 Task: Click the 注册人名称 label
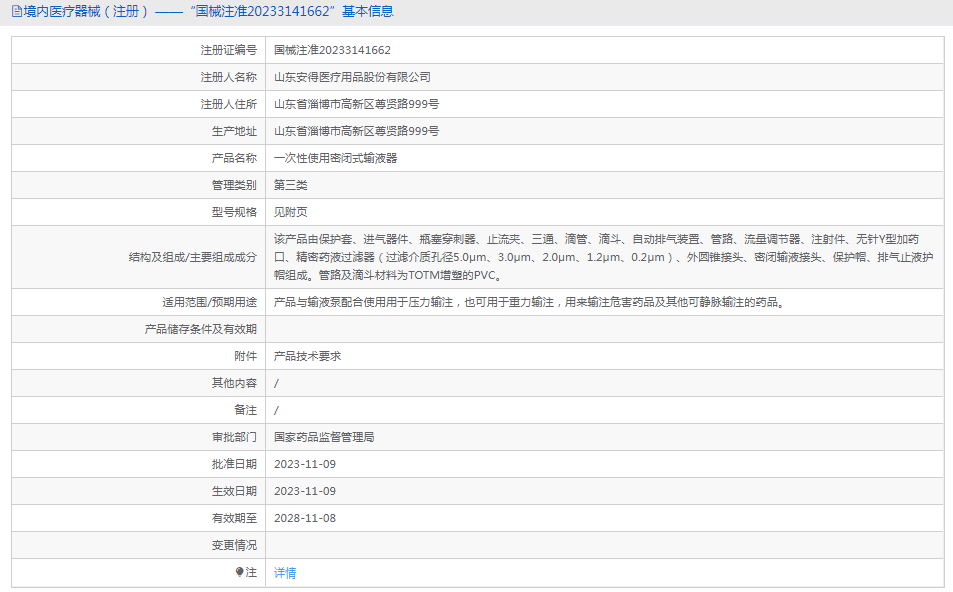[x=229, y=77]
